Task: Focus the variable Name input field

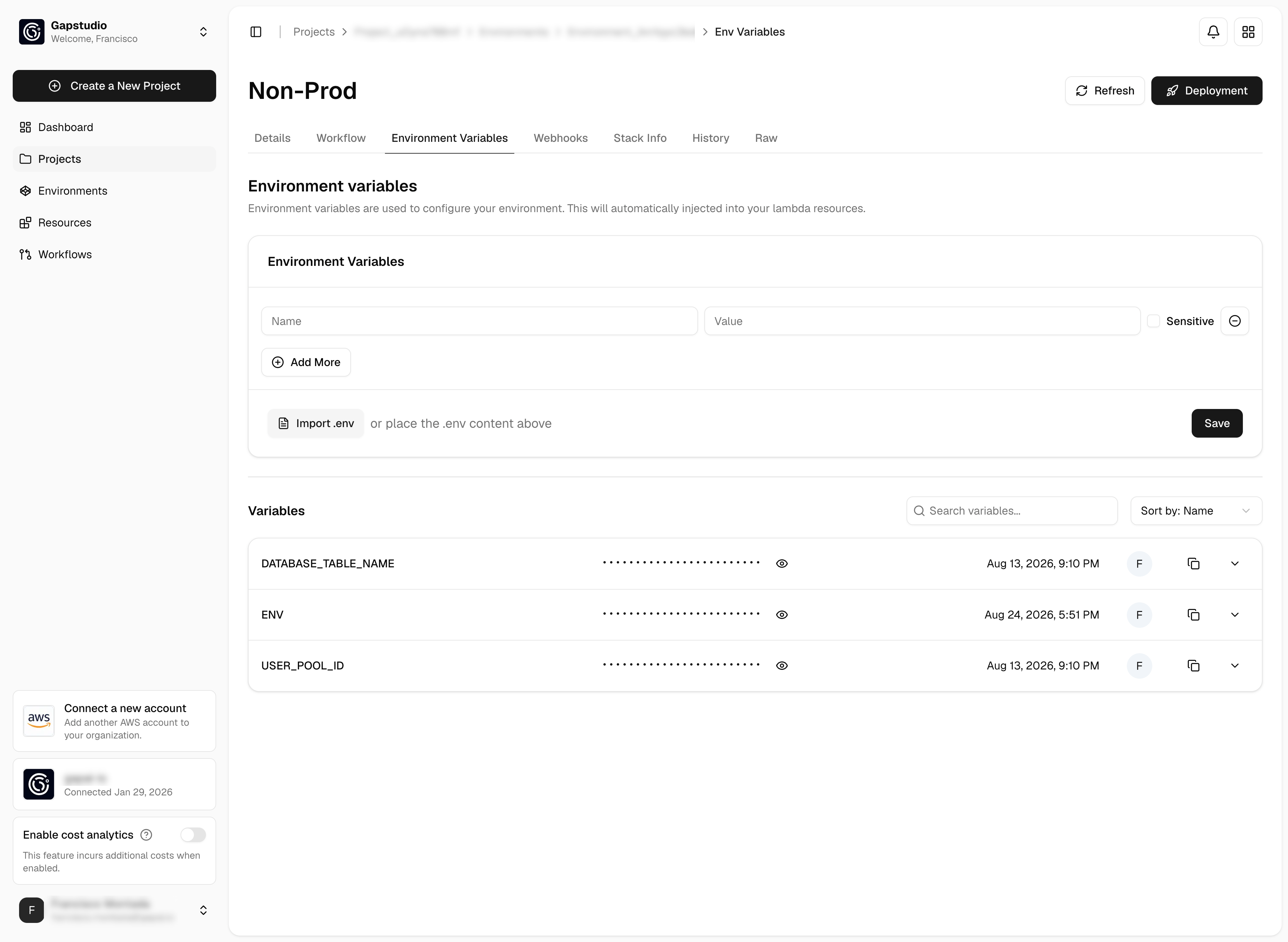Action: coord(479,321)
